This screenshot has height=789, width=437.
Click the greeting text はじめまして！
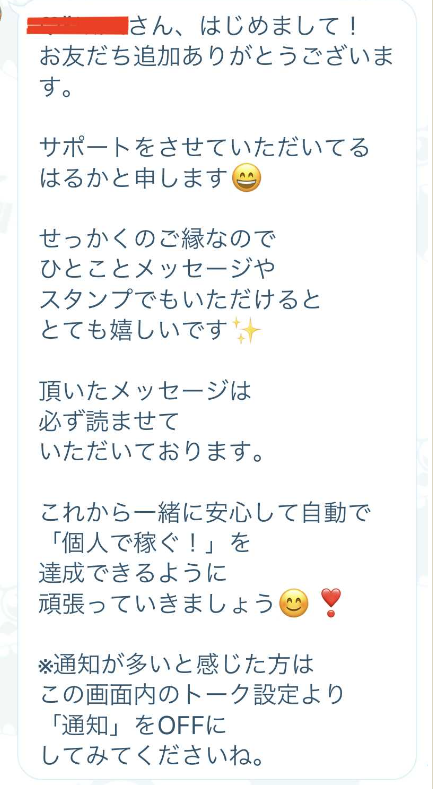(x=280, y=26)
